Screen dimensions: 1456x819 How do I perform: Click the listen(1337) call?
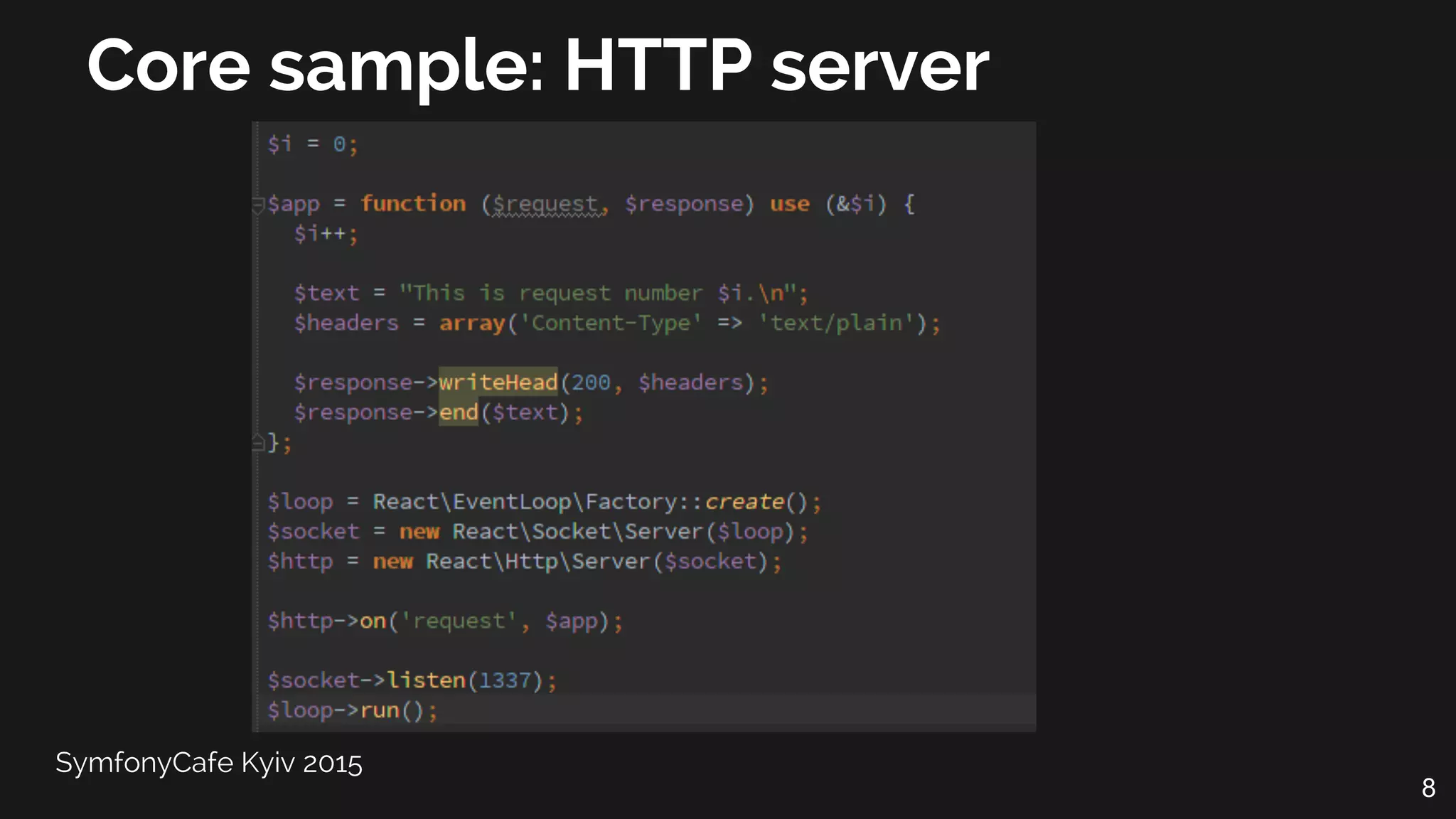click(466, 681)
